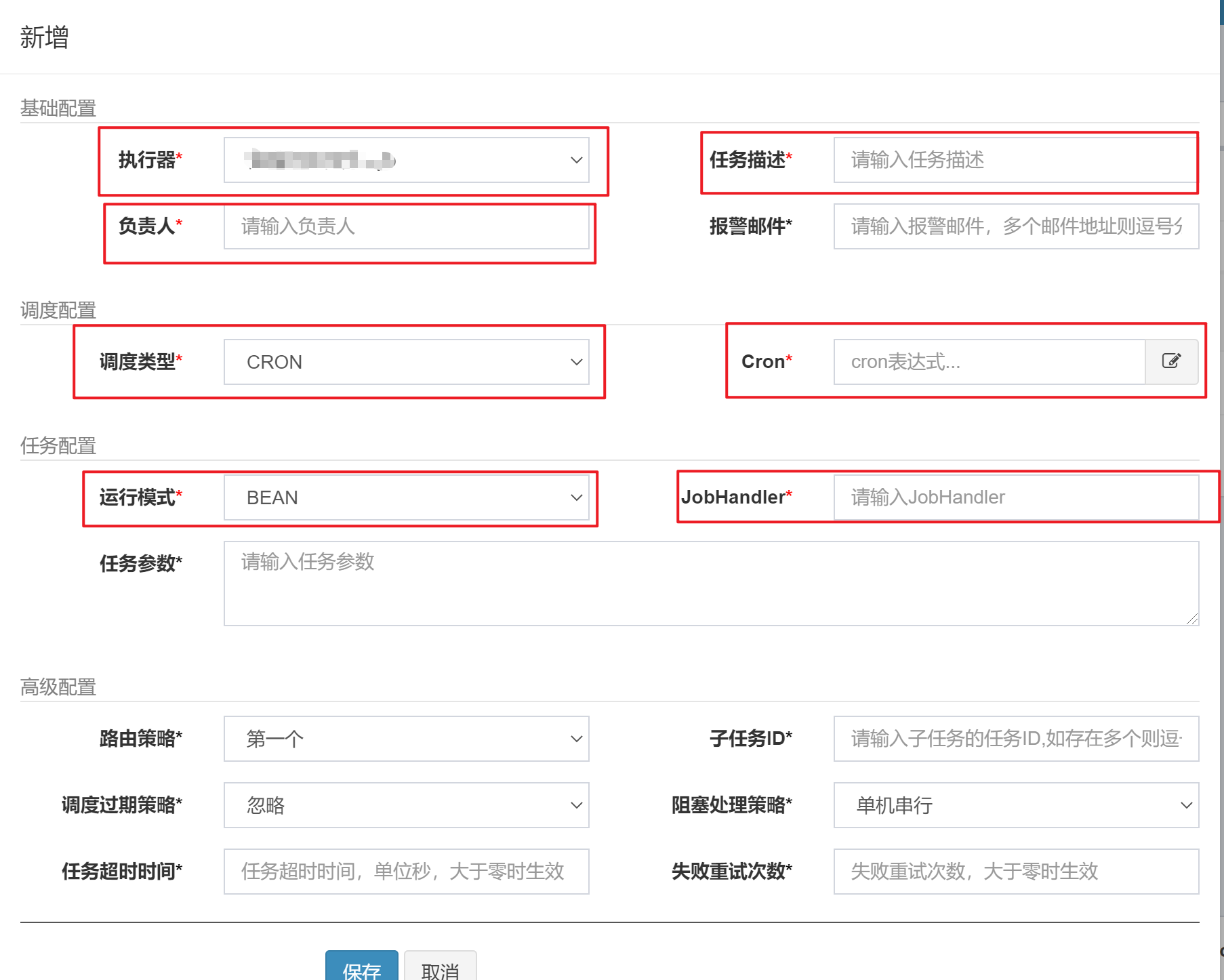
Task: Focus the 负责人 input field
Action: click(407, 226)
